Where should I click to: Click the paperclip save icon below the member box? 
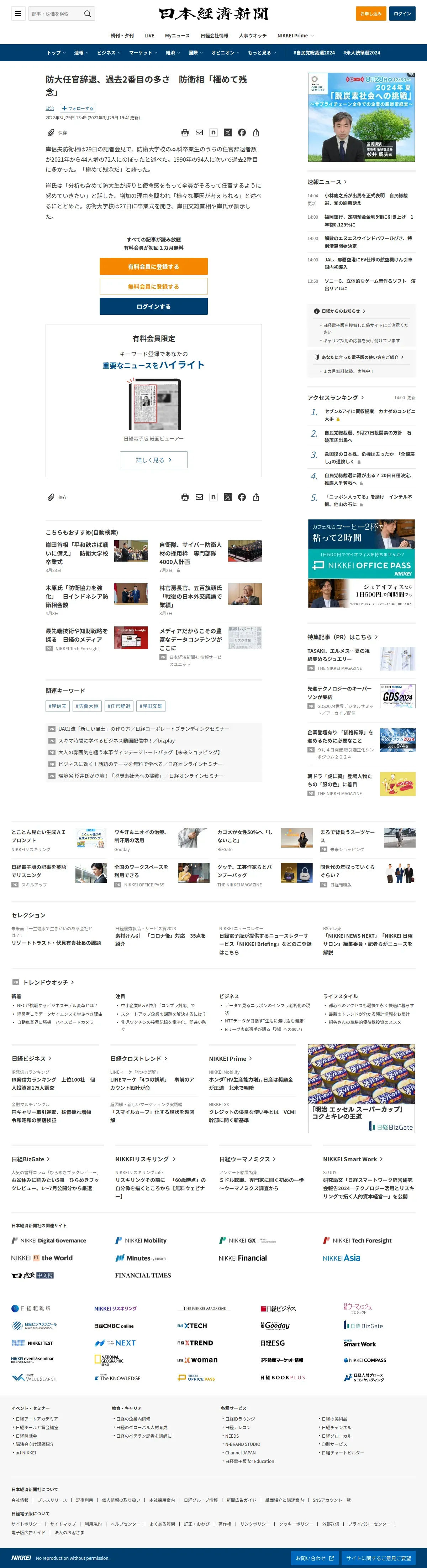(51, 497)
